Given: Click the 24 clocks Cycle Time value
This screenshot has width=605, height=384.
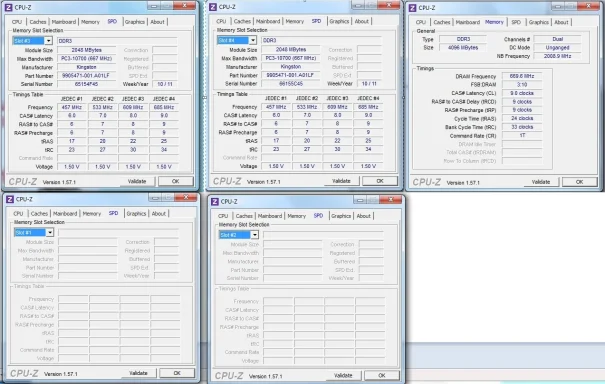Looking at the screenshot, I should pos(522,118).
